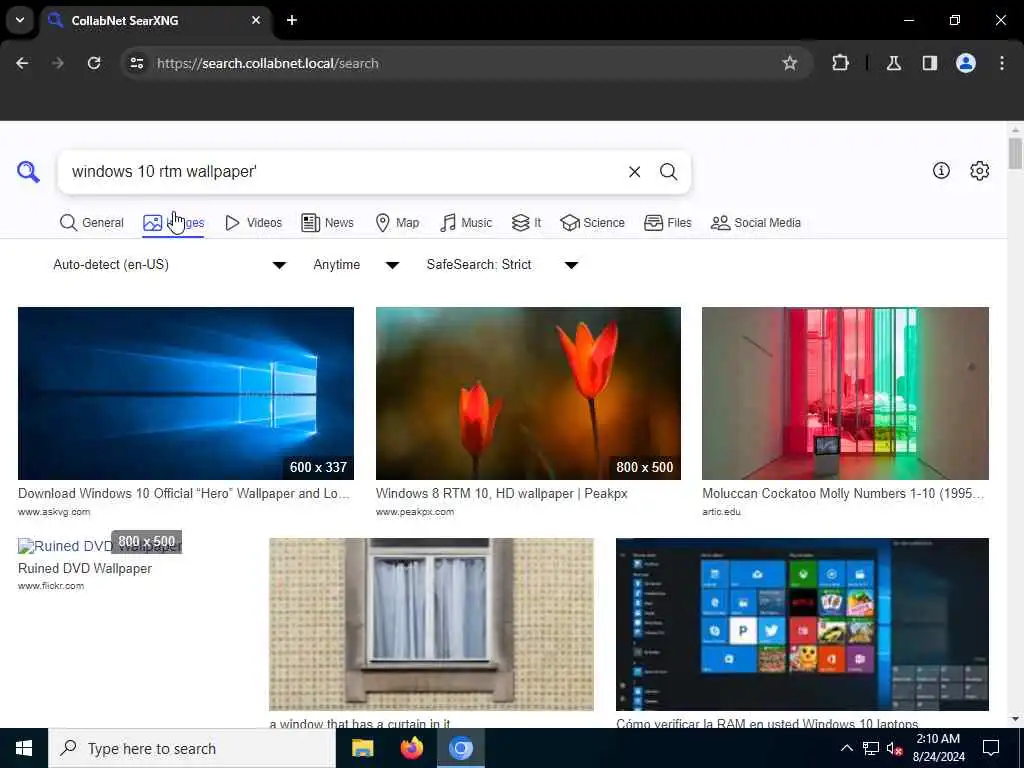
Task: Open the Chrome three-dot menu
Action: [1002, 63]
